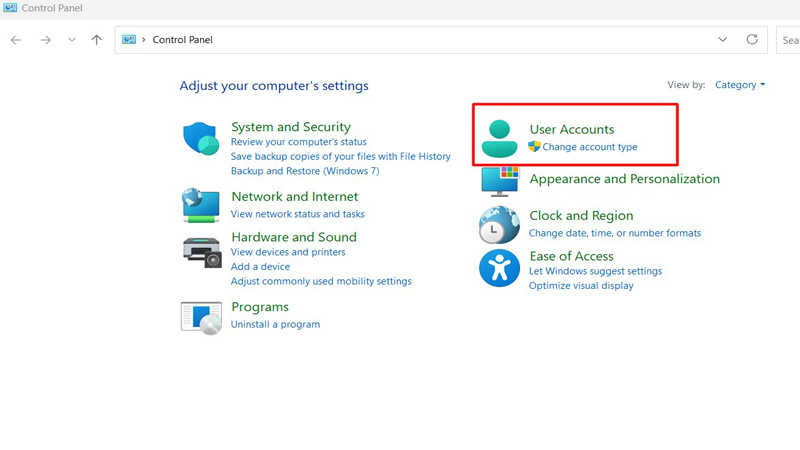Refresh the Control Panel view
Screen dimensions: 800x450
coord(752,39)
